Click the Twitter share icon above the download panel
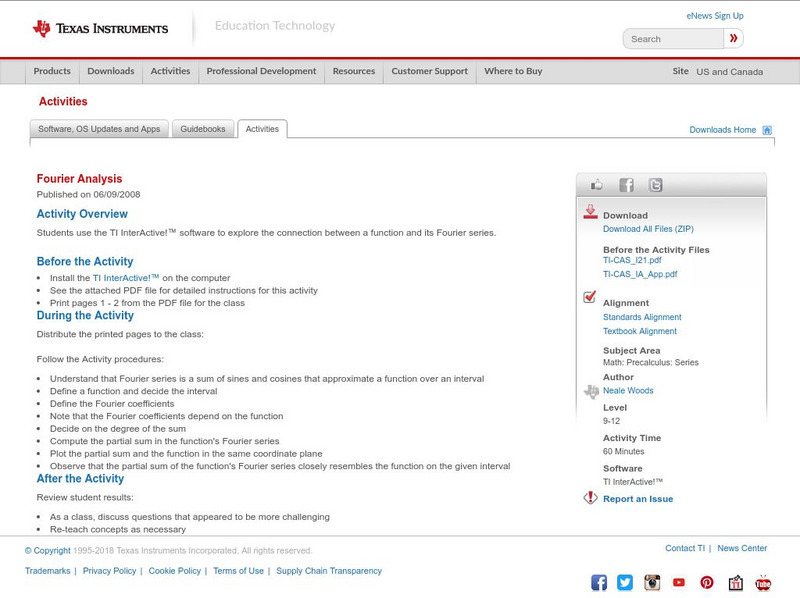This screenshot has width=800, height=598. coord(656,184)
